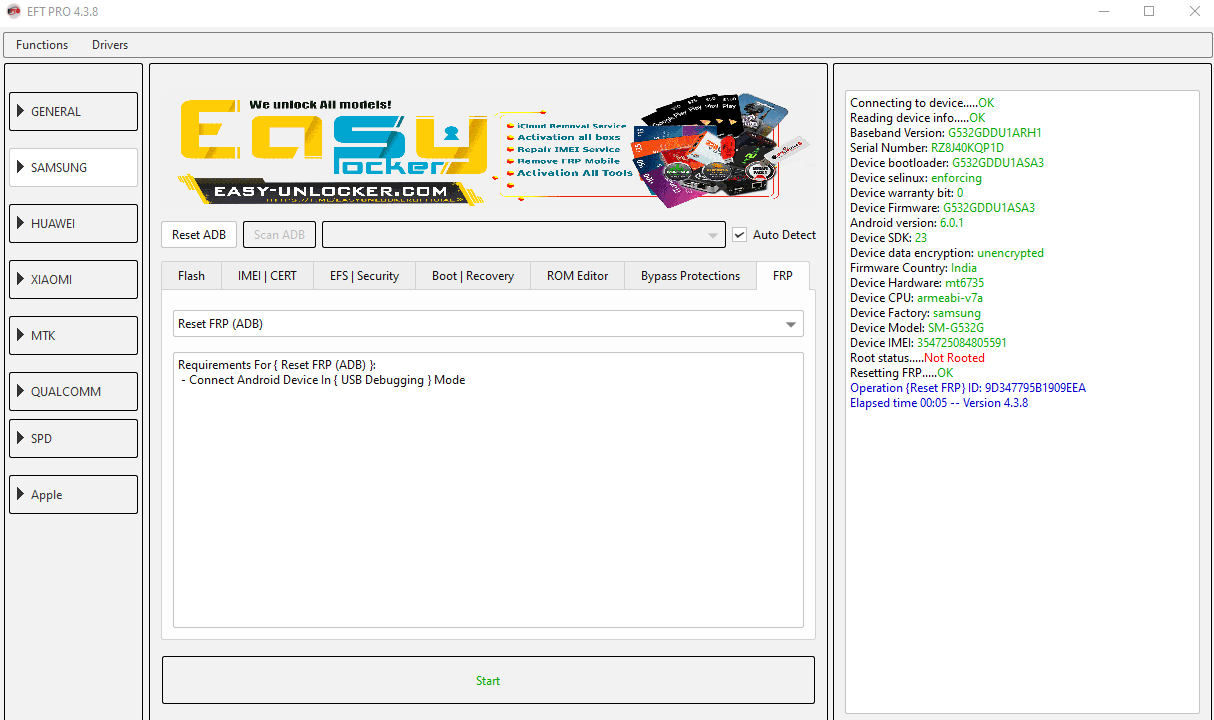Click the Serial Number RZ8J40KQP1D log line
1214x720 pixels.
pos(927,148)
